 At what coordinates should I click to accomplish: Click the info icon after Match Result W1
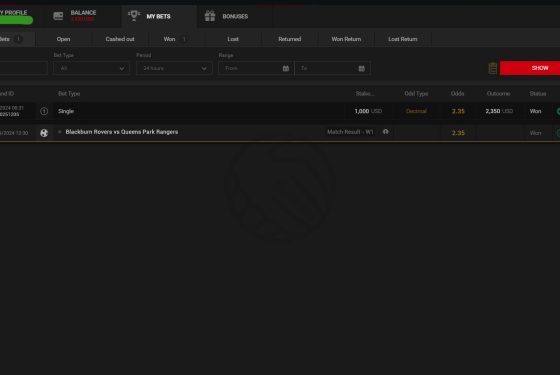(386, 132)
